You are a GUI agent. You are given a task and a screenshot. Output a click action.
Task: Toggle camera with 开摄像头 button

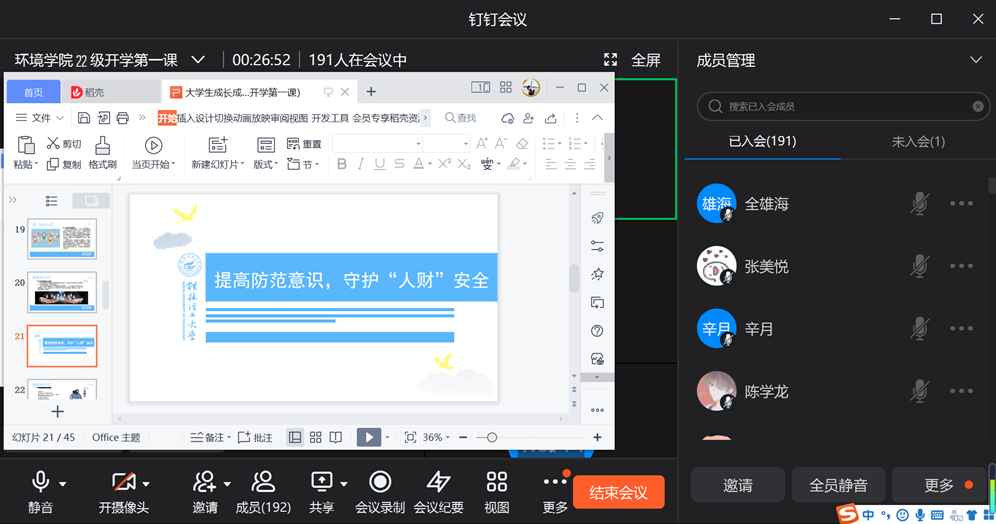pos(123,483)
